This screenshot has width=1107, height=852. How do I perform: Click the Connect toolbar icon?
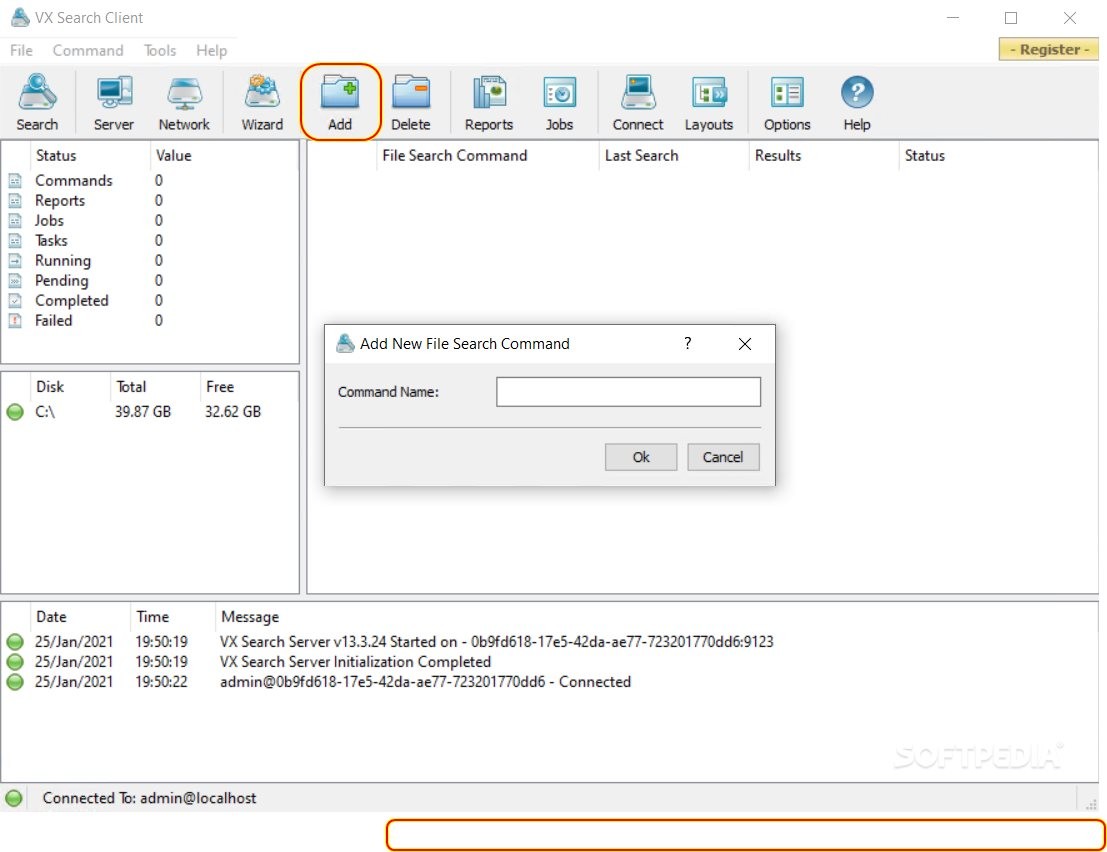click(638, 102)
